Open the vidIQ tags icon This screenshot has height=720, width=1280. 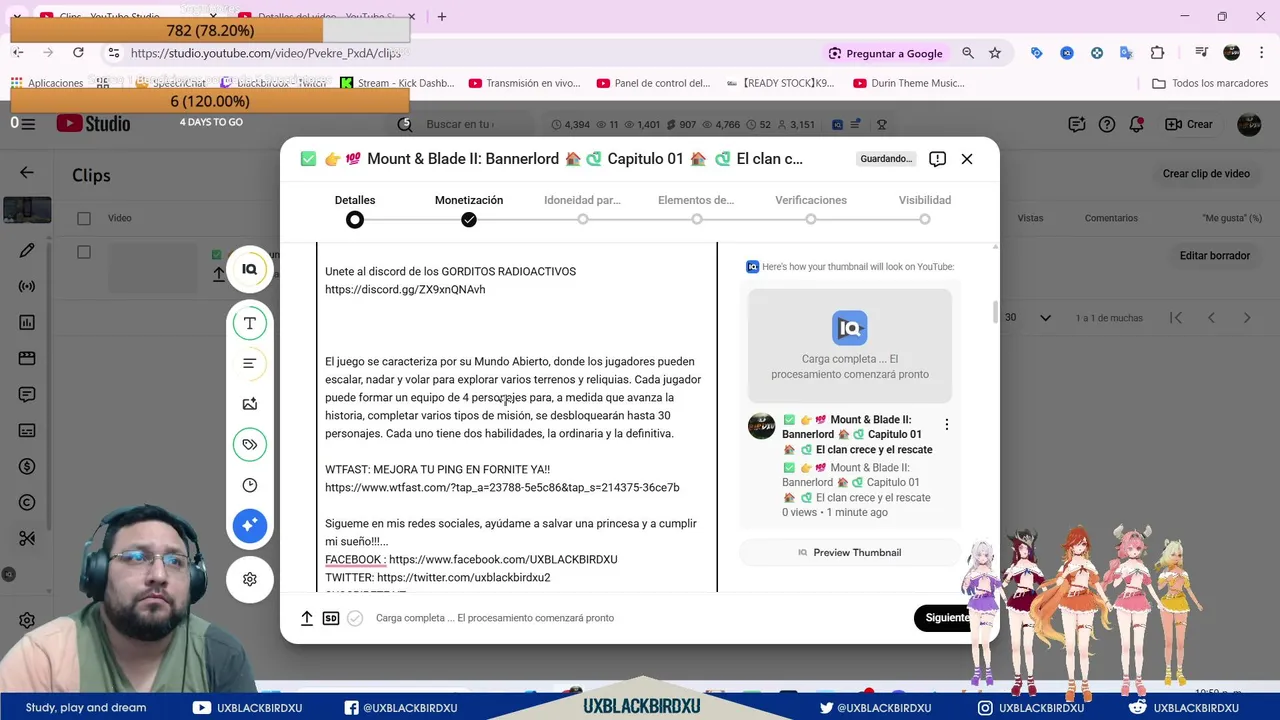250,444
